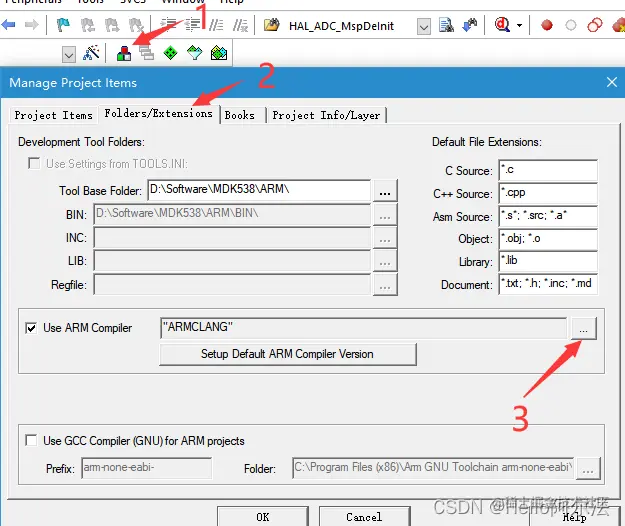Click the browse button next to Regfile

[385, 285]
